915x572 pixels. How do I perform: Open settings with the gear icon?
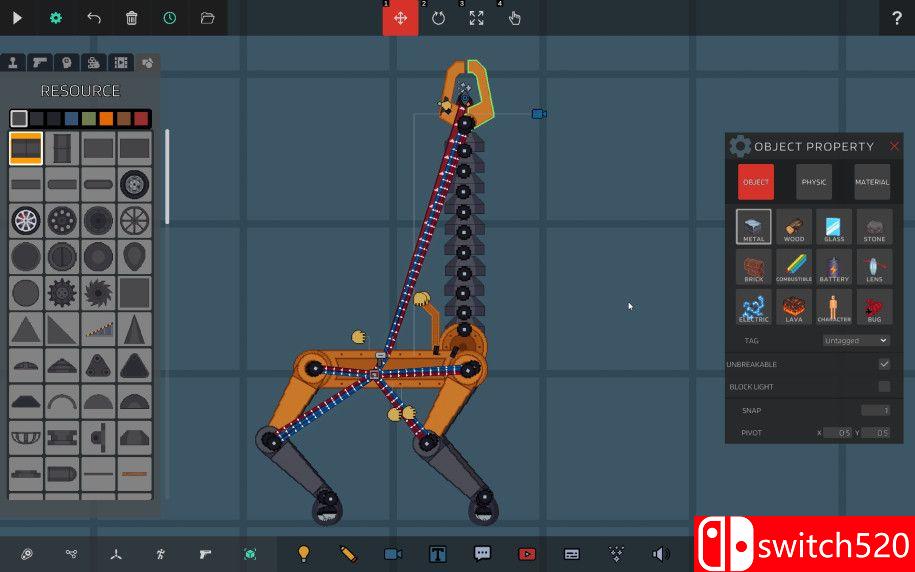coord(56,18)
